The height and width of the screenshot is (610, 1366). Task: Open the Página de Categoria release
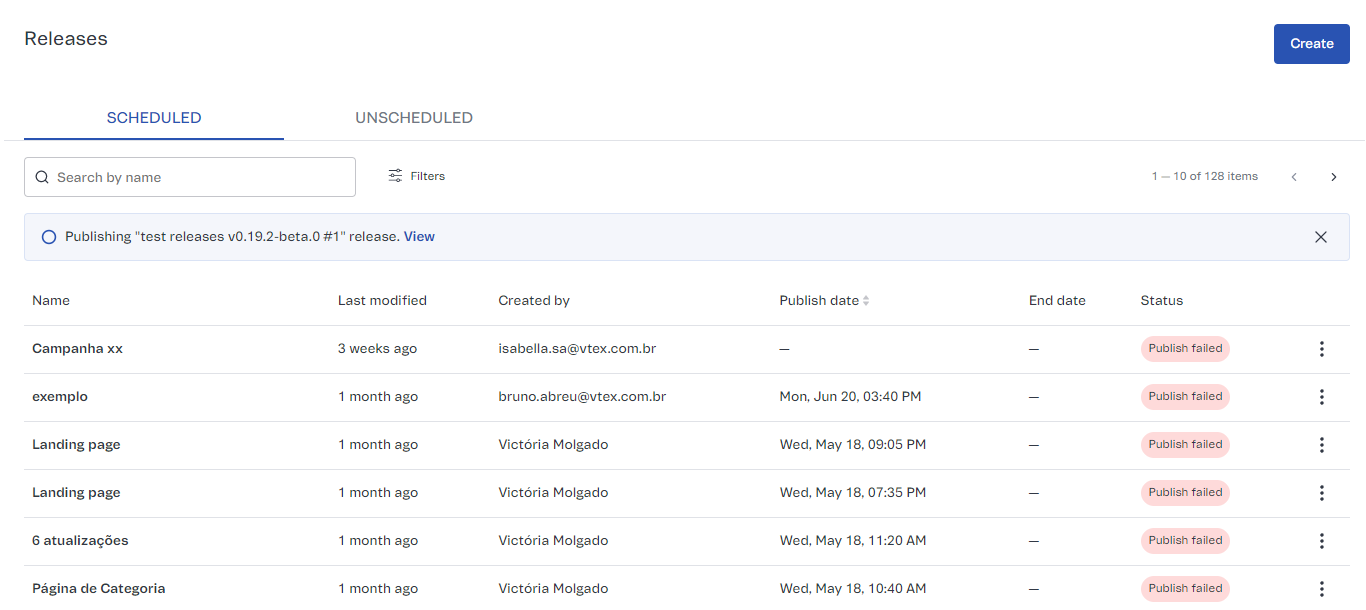point(98,589)
